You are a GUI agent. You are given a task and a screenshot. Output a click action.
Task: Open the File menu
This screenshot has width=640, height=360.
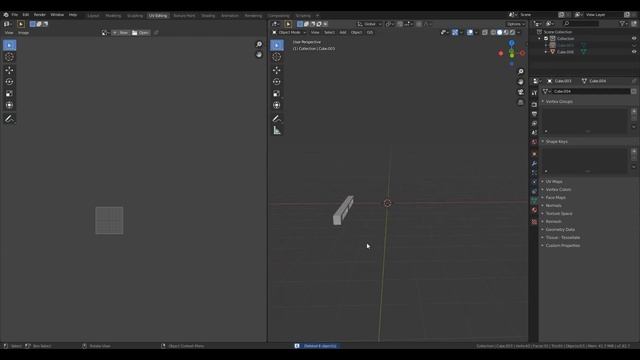15,15
